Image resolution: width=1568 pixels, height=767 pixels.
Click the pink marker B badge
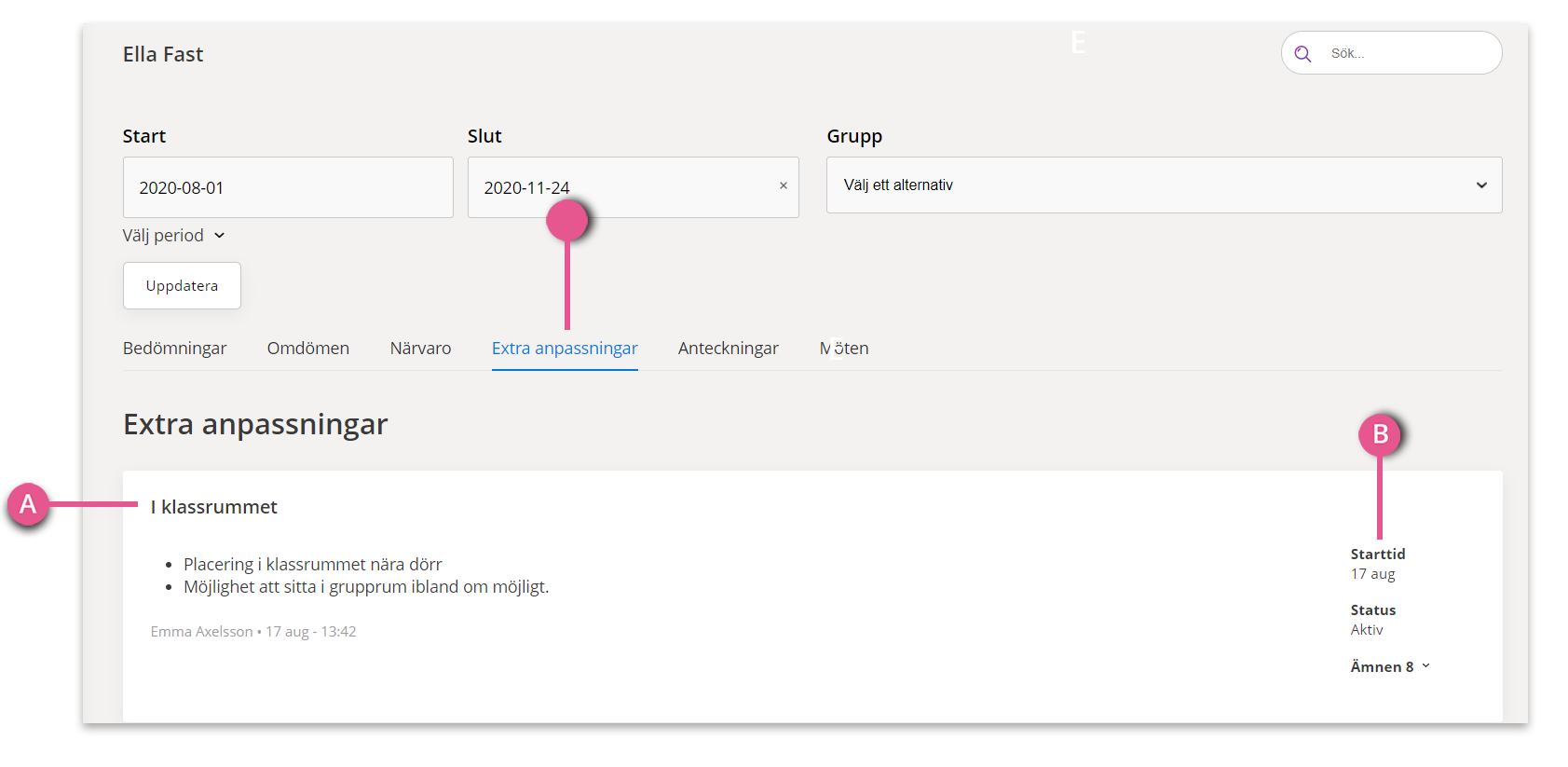pos(1380,434)
